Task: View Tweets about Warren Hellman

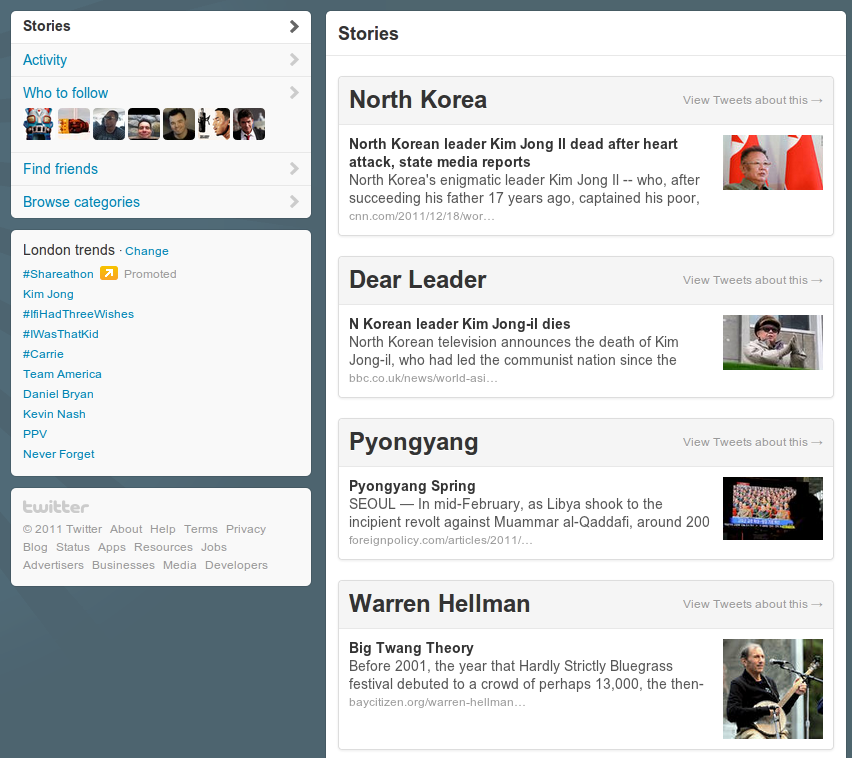Action: tap(752, 604)
